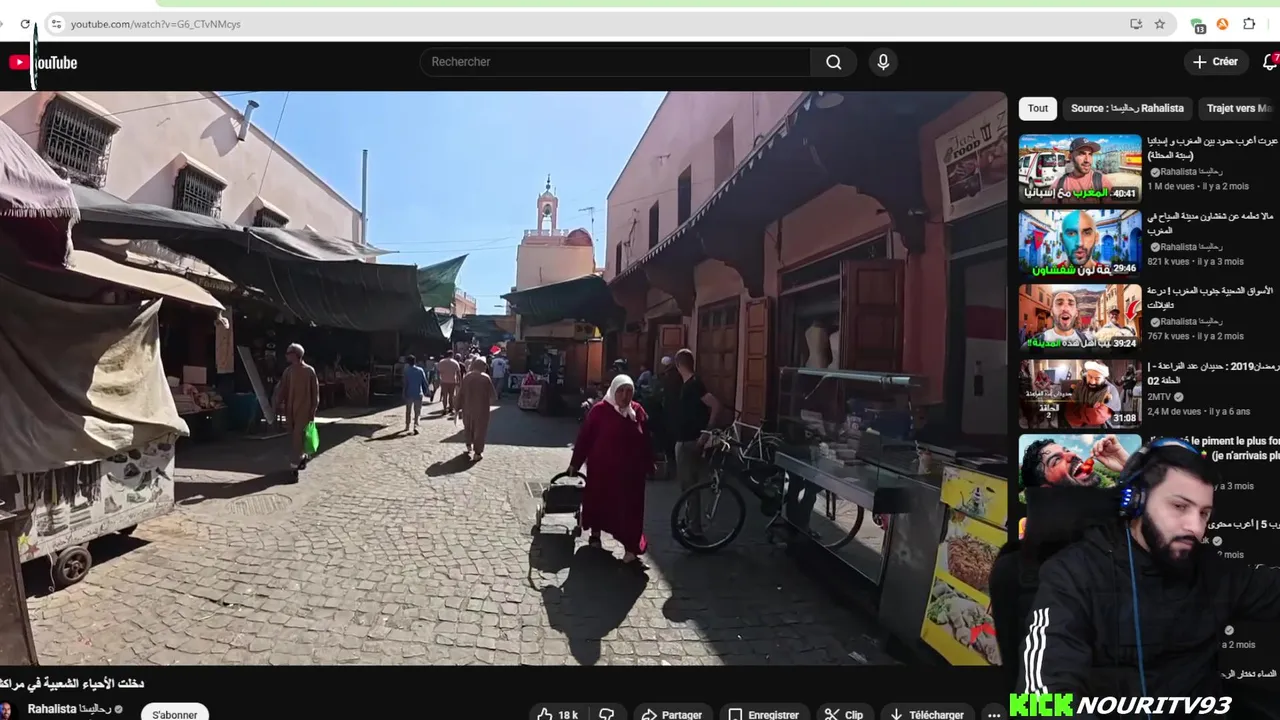Dislike the video with thumbs-down icon
Screen dimensions: 1280x720
pos(606,714)
